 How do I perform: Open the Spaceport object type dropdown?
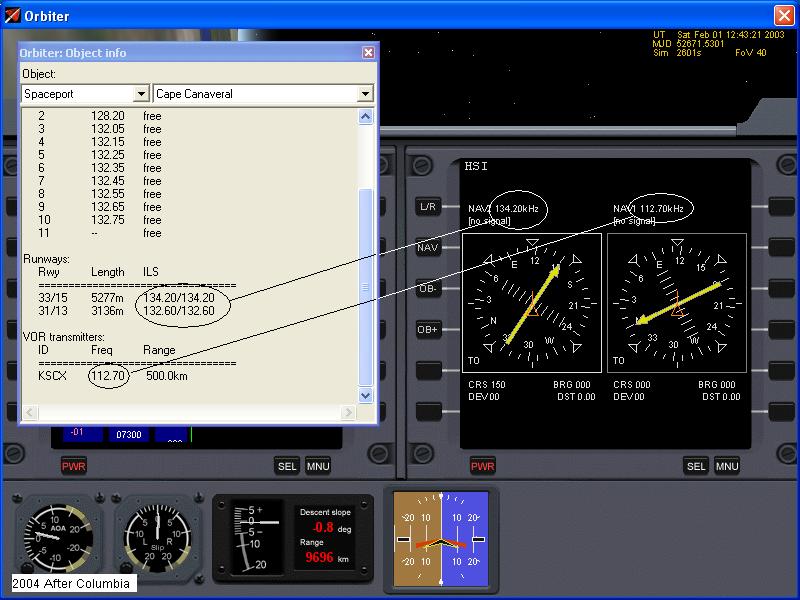141,94
